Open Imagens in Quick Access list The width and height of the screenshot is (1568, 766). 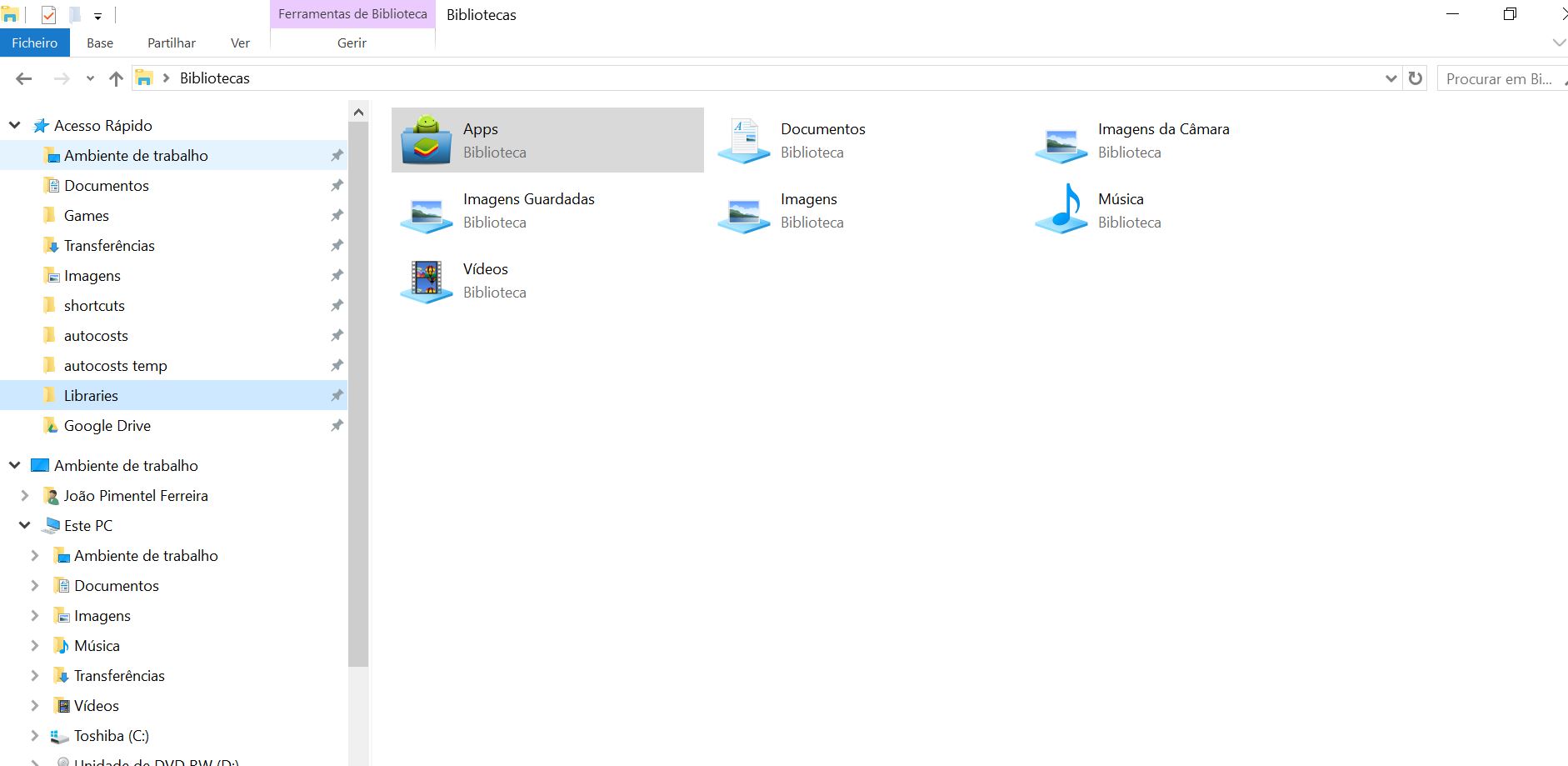[x=92, y=276]
